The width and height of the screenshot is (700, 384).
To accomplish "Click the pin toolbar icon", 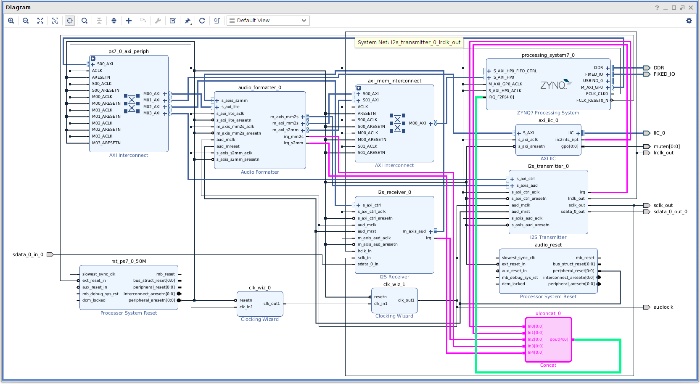I will (x=188, y=21).
